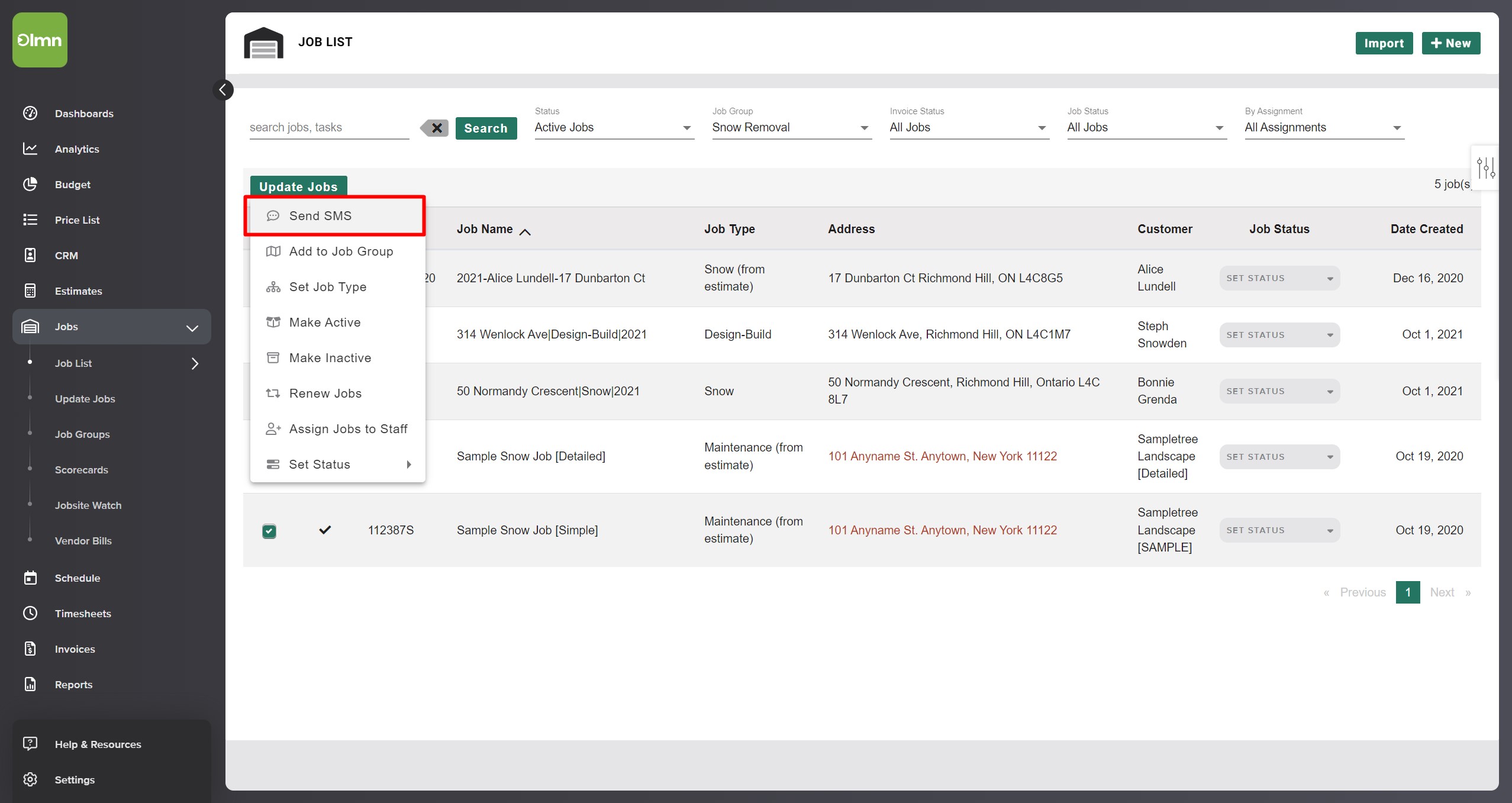
Task: Click the Sample Snow Job [Simple] red address
Action: pos(942,530)
